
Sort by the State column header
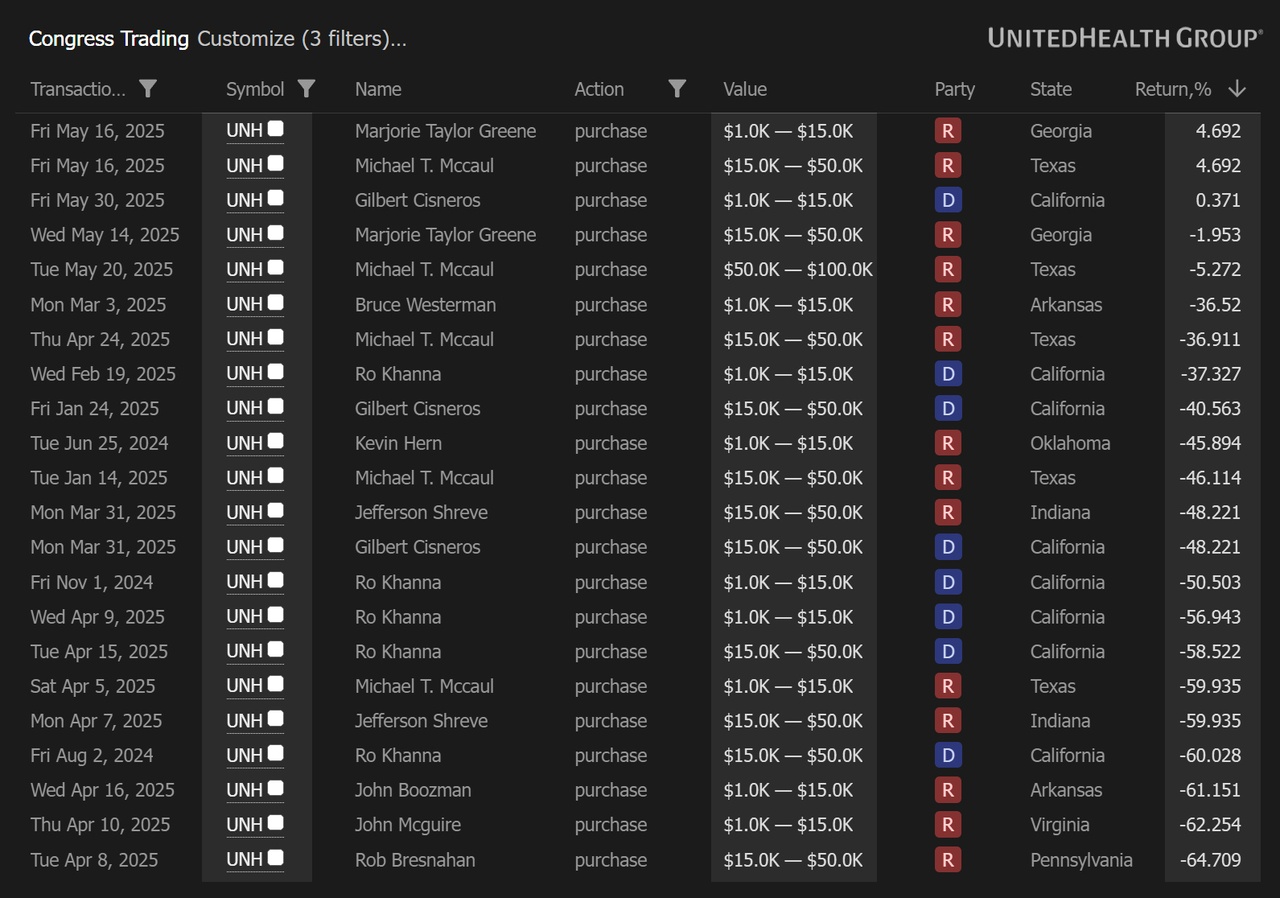pyautogui.click(x=1051, y=89)
